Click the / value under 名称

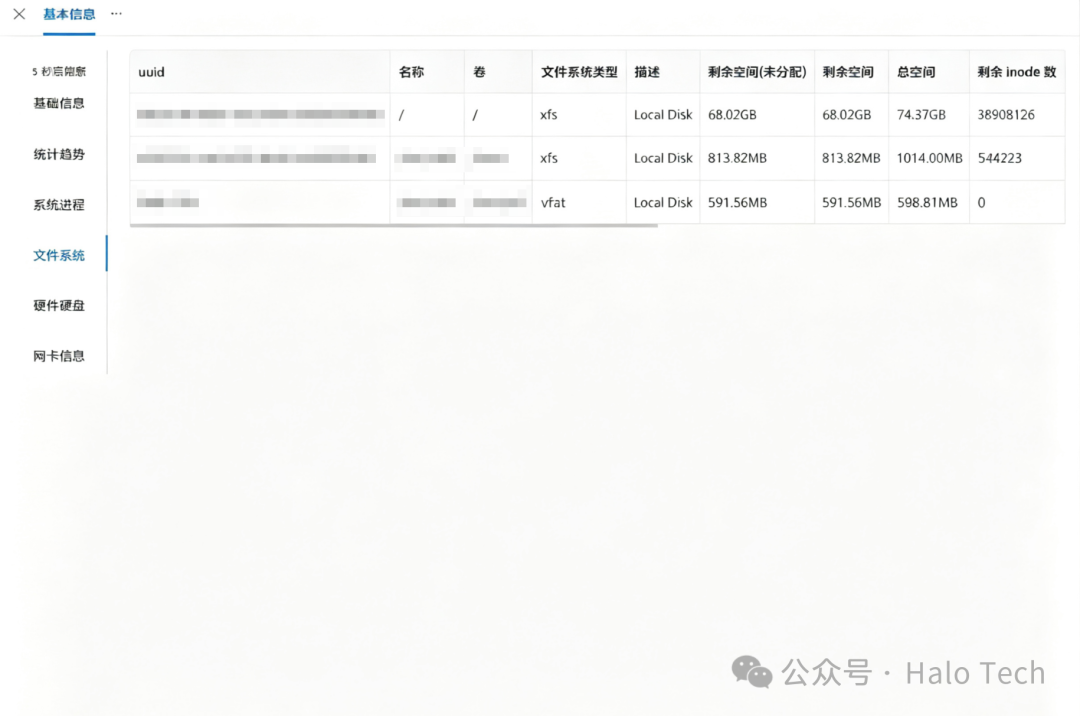pos(401,115)
